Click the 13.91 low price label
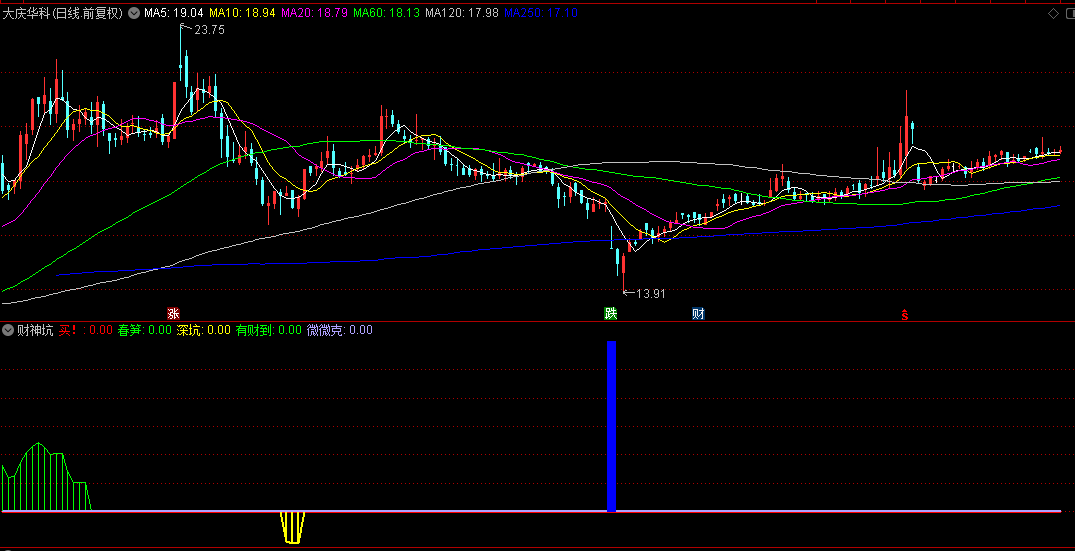 click(x=651, y=293)
